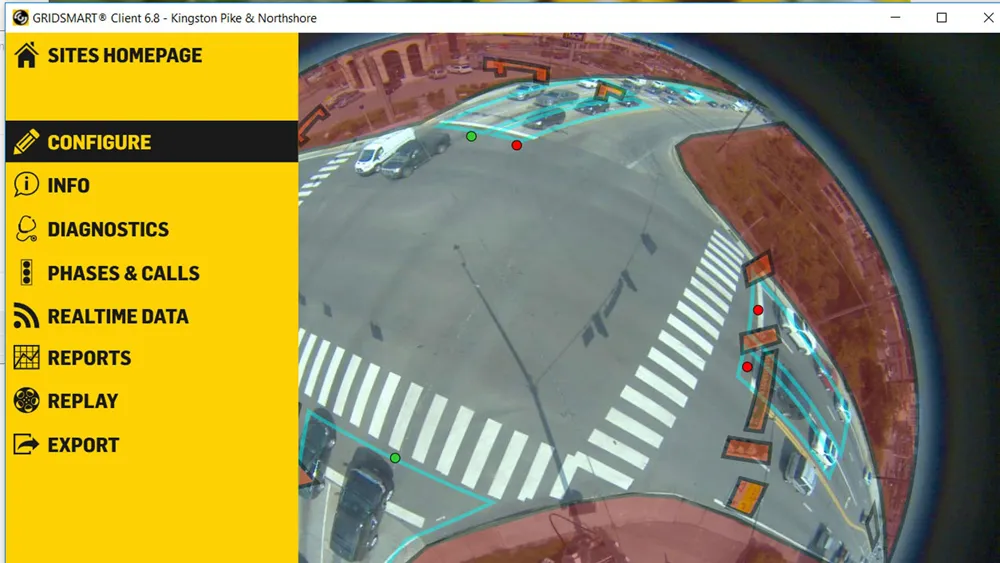Open PHASES & CALLS
Viewport: 1000px width, 563px height.
coord(124,273)
